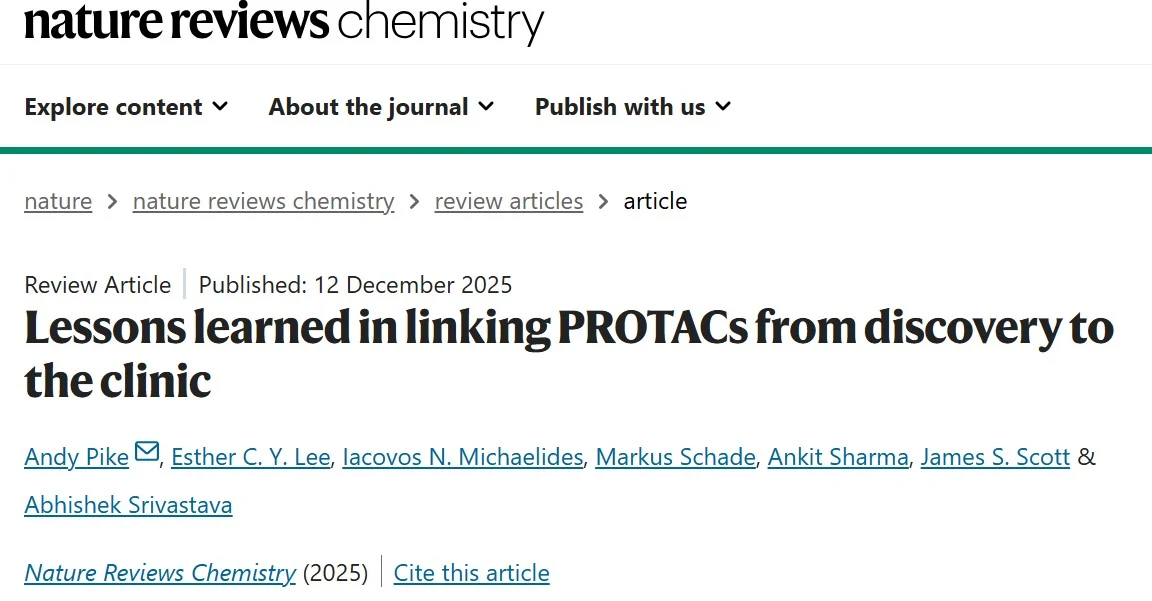Click author Iacovos N. Michaelides
Image resolution: width=1152 pixels, height=601 pixels.
pos(462,456)
